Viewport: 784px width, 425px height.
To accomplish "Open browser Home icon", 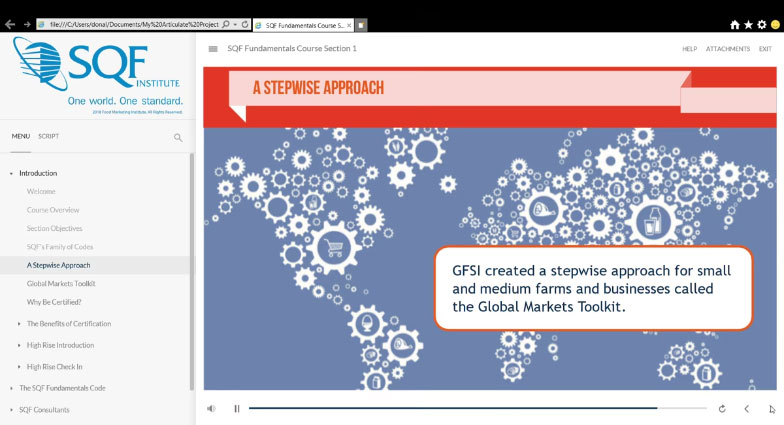I will [x=734, y=24].
